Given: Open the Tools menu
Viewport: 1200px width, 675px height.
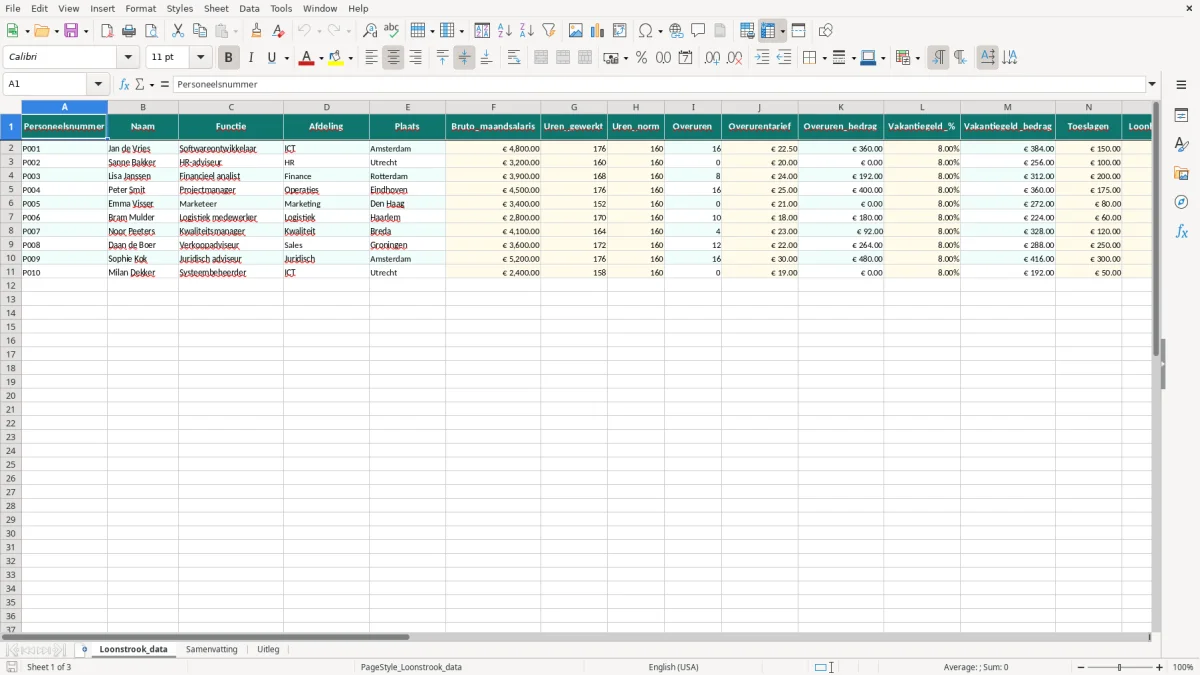Looking at the screenshot, I should point(281,8).
